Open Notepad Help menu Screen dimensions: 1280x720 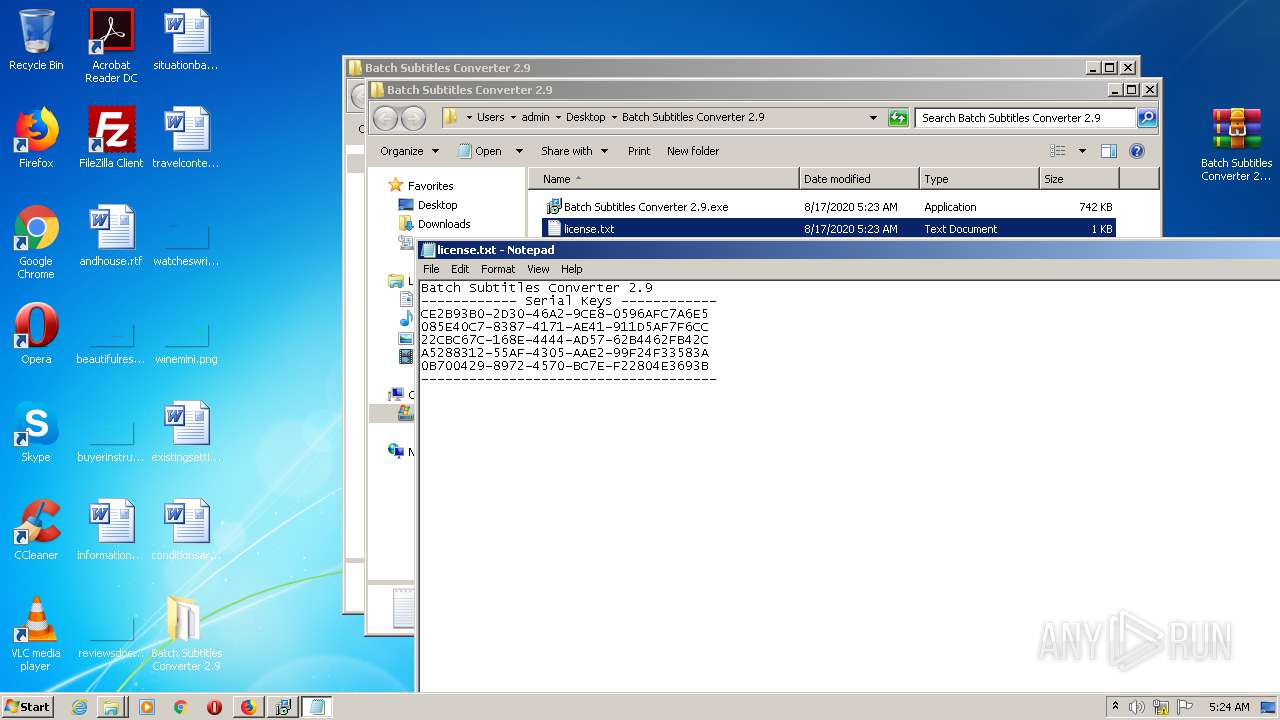tap(571, 269)
